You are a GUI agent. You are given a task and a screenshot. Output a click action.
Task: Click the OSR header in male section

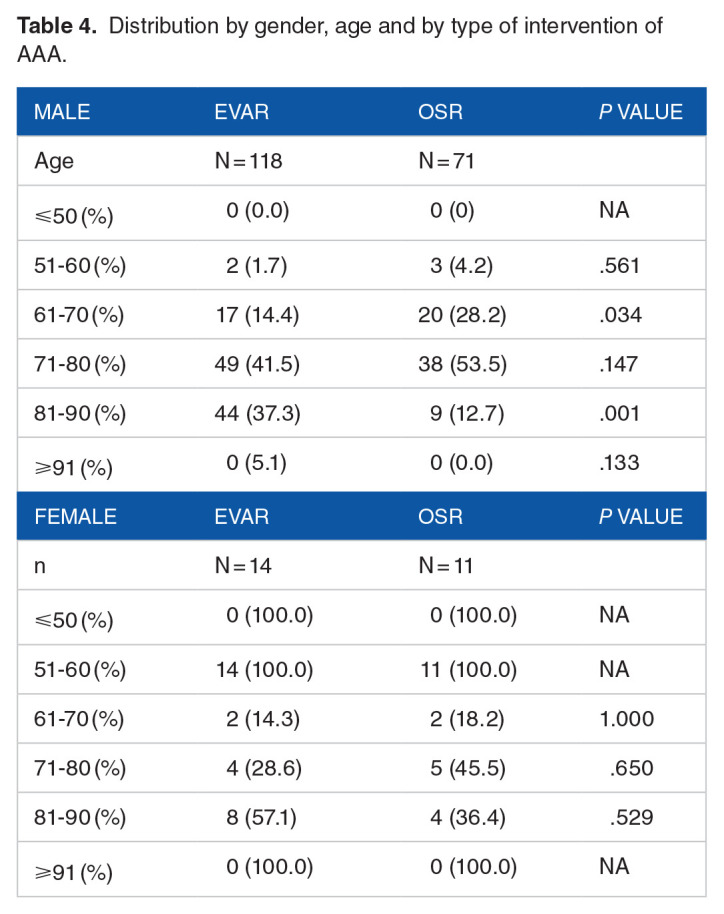pos(440,112)
